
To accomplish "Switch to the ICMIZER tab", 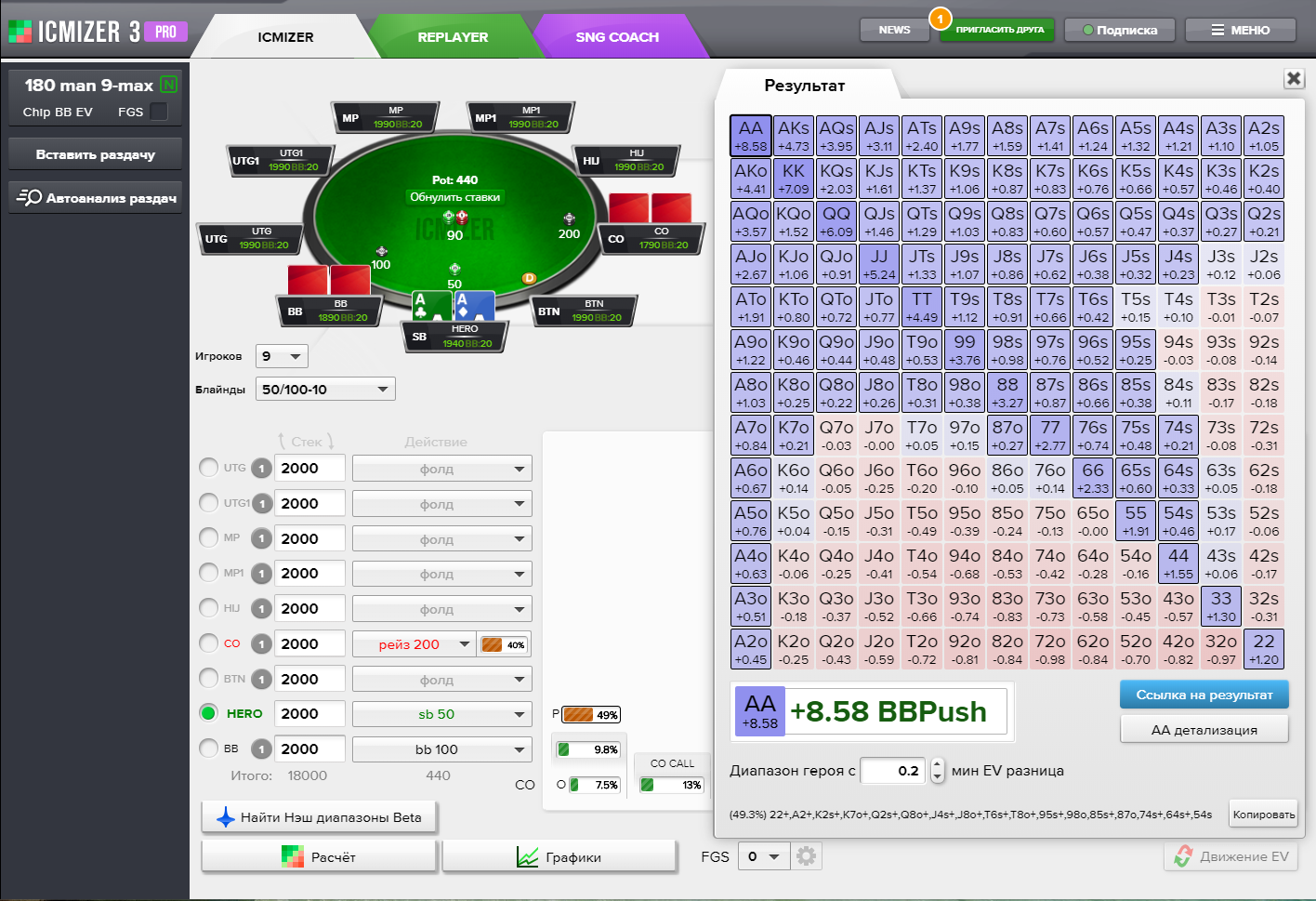I will coord(285,37).
